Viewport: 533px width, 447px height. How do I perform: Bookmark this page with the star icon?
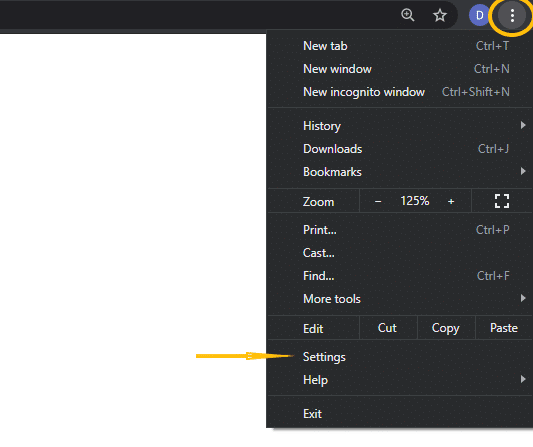440,15
